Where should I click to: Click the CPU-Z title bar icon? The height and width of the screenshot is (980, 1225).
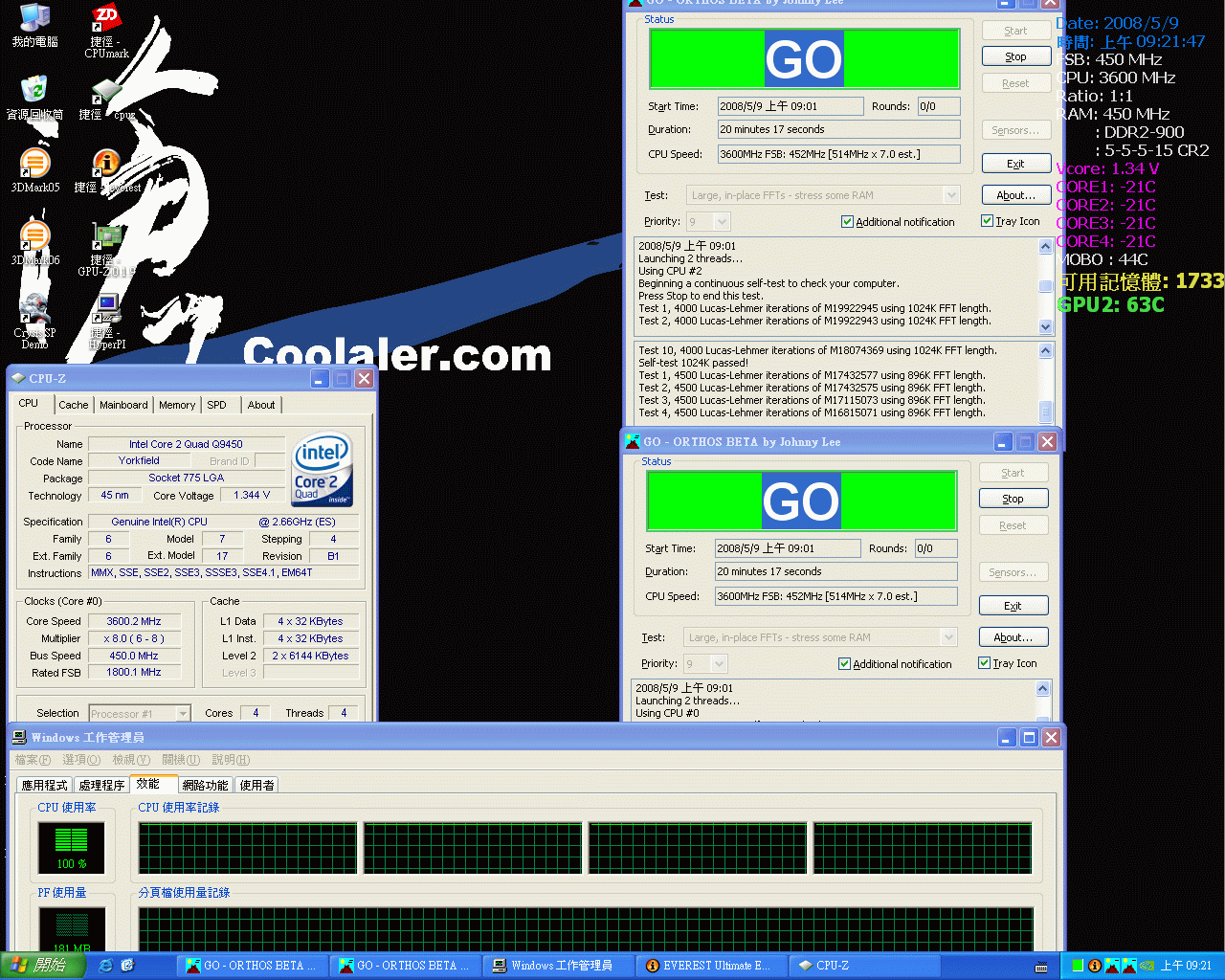click(18, 378)
